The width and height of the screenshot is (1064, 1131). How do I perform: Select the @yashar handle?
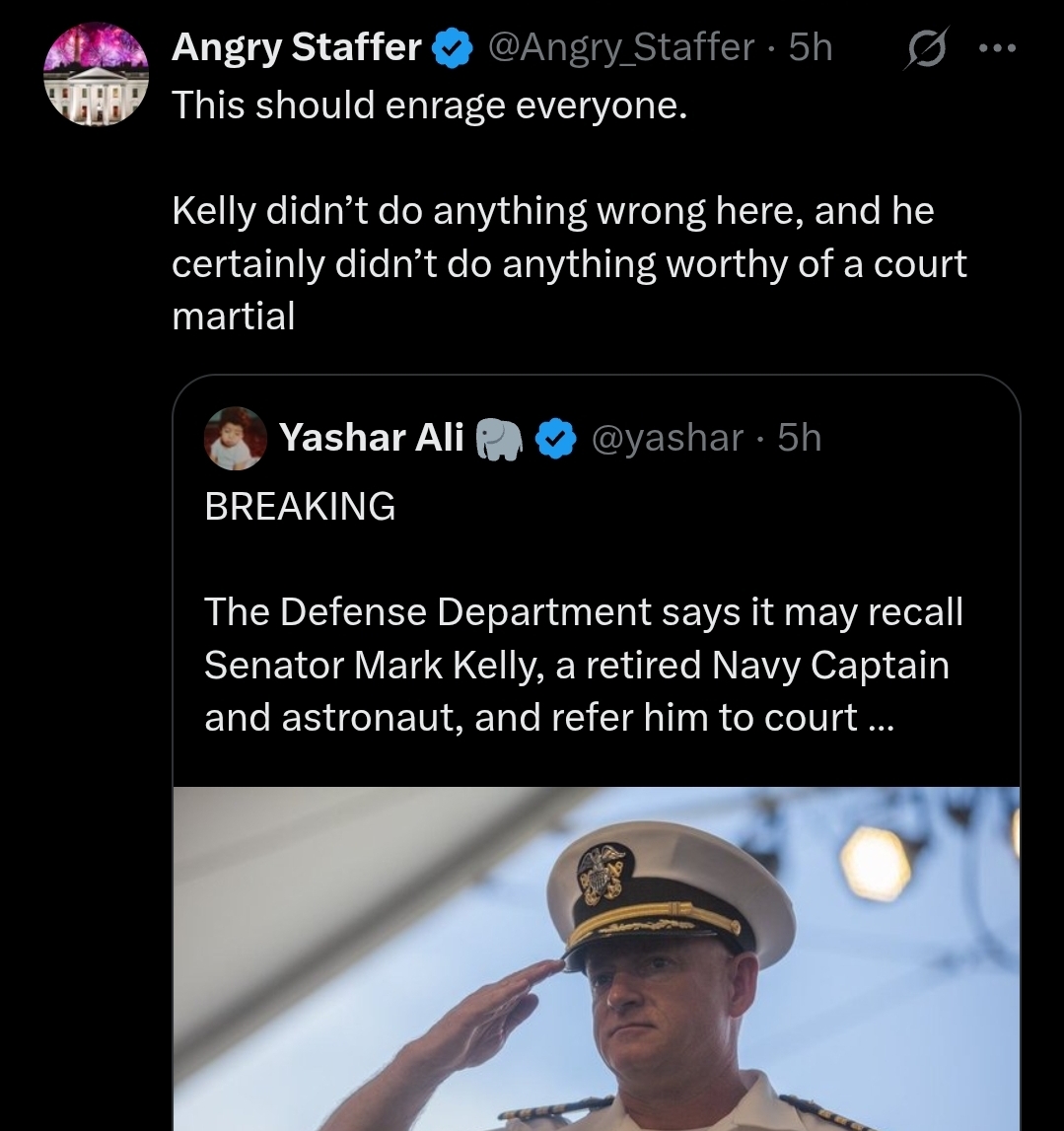click(667, 438)
